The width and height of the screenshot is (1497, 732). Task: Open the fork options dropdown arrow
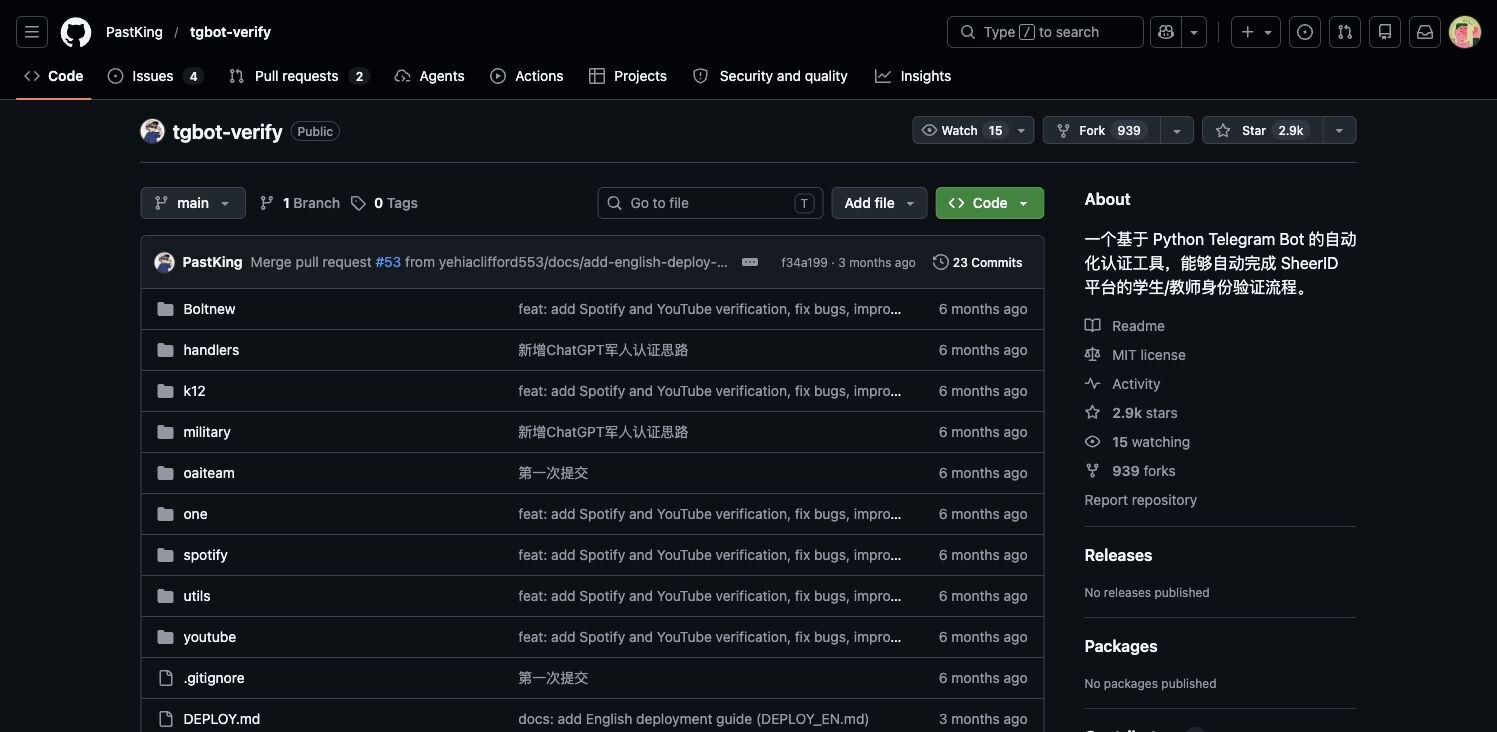coord(1177,131)
